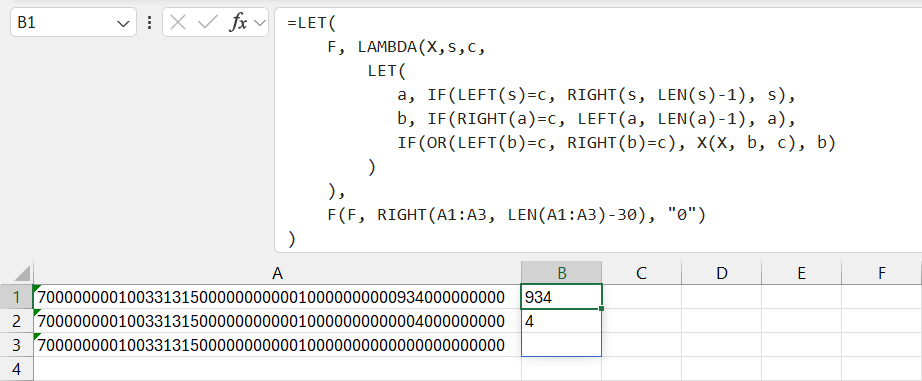Select column F header

tap(881, 273)
